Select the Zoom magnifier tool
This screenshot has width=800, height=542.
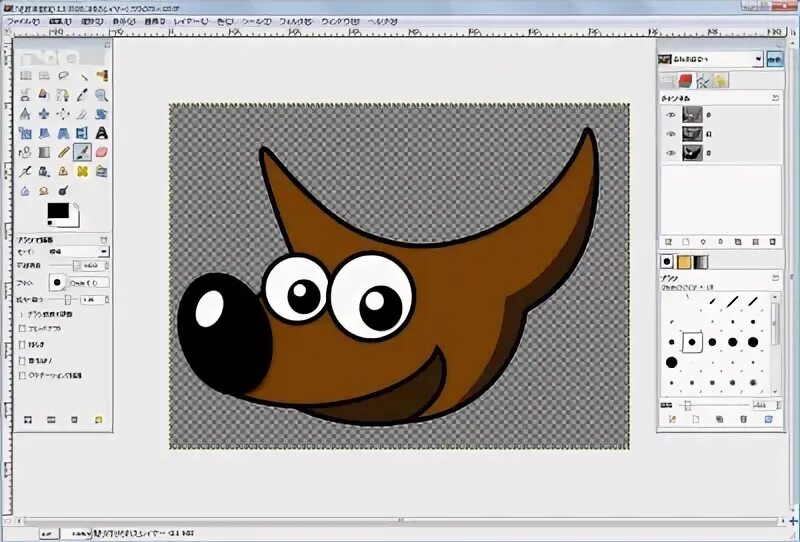102,95
